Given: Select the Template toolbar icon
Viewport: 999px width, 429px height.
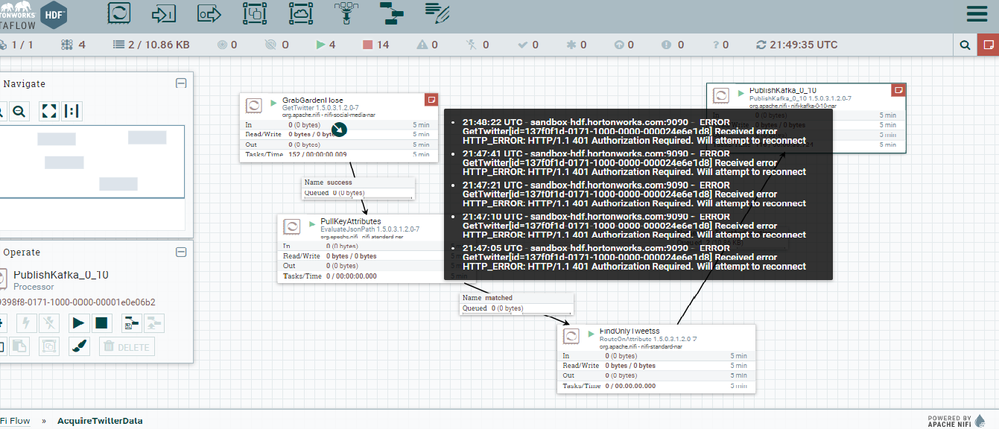Looking at the screenshot, I should (391, 13).
